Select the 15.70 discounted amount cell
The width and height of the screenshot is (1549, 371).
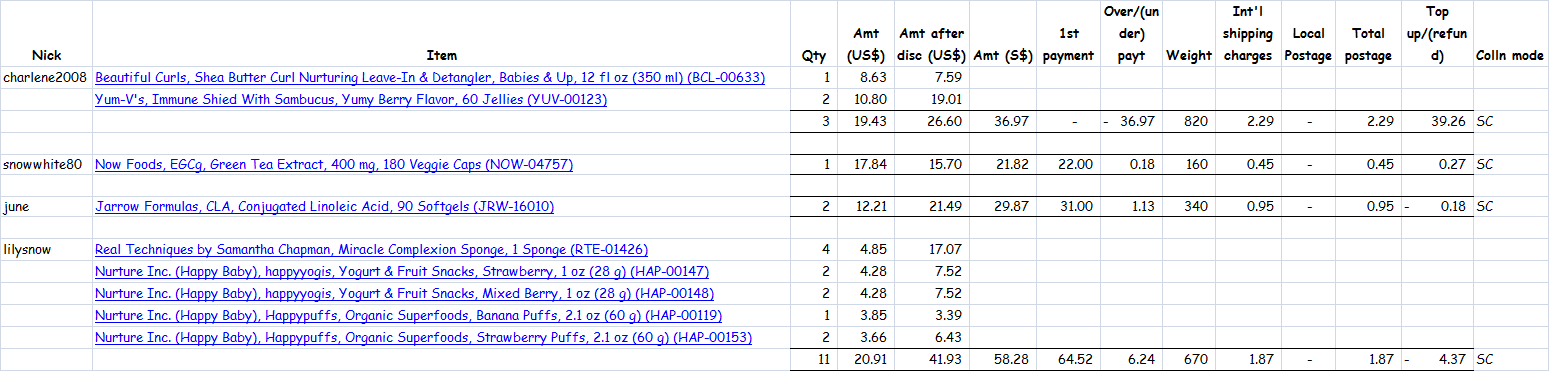(932, 164)
